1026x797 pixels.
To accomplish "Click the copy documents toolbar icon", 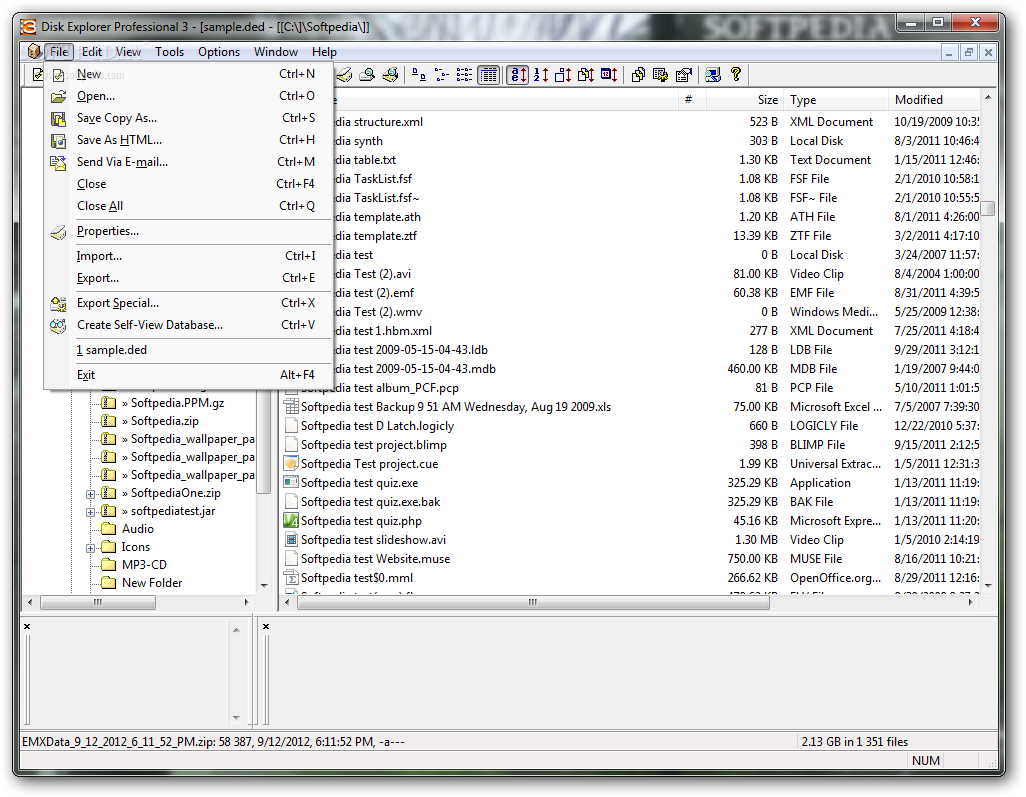I will click(638, 75).
